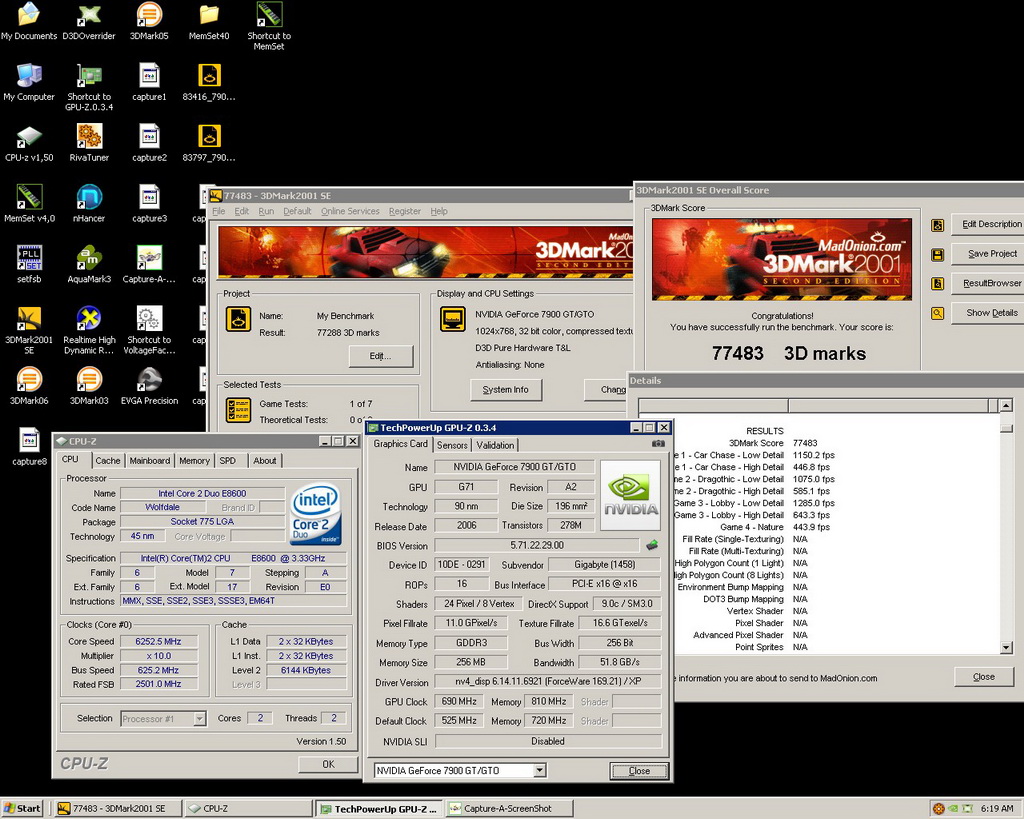The image size is (1024, 819).
Task: Switch to Capture-A-ScreenShot taskbar button
Action: pos(509,809)
